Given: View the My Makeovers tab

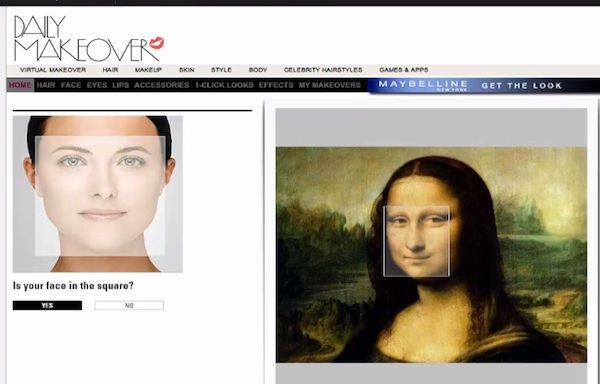Looking at the screenshot, I should point(330,85).
